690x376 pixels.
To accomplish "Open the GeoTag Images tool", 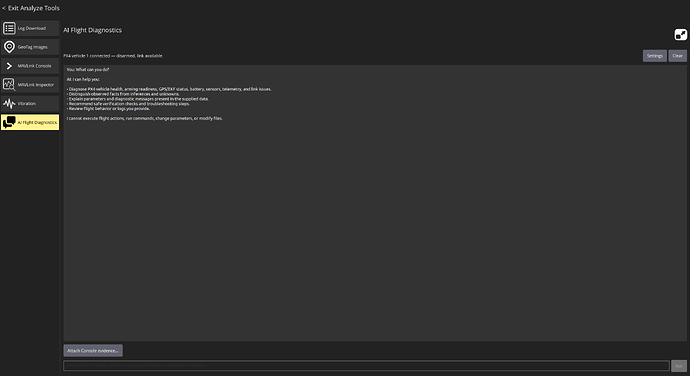I will click(30, 47).
